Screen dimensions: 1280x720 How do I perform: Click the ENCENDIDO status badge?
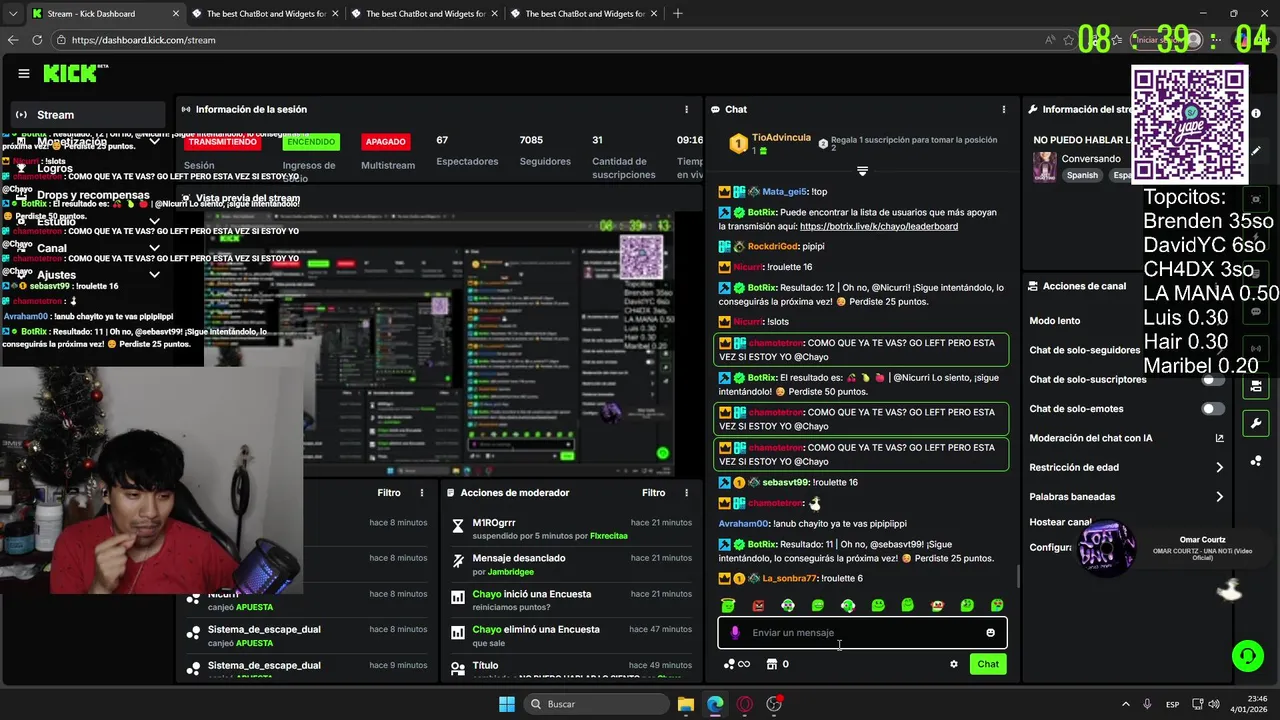[311, 142]
